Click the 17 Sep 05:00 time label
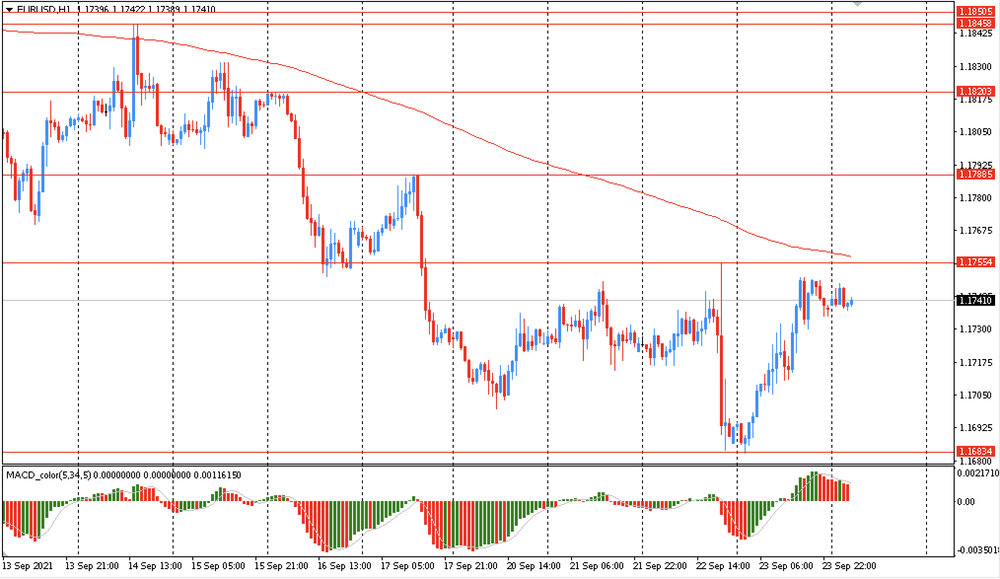Viewport: 1000px width, 579px height. (x=408, y=566)
